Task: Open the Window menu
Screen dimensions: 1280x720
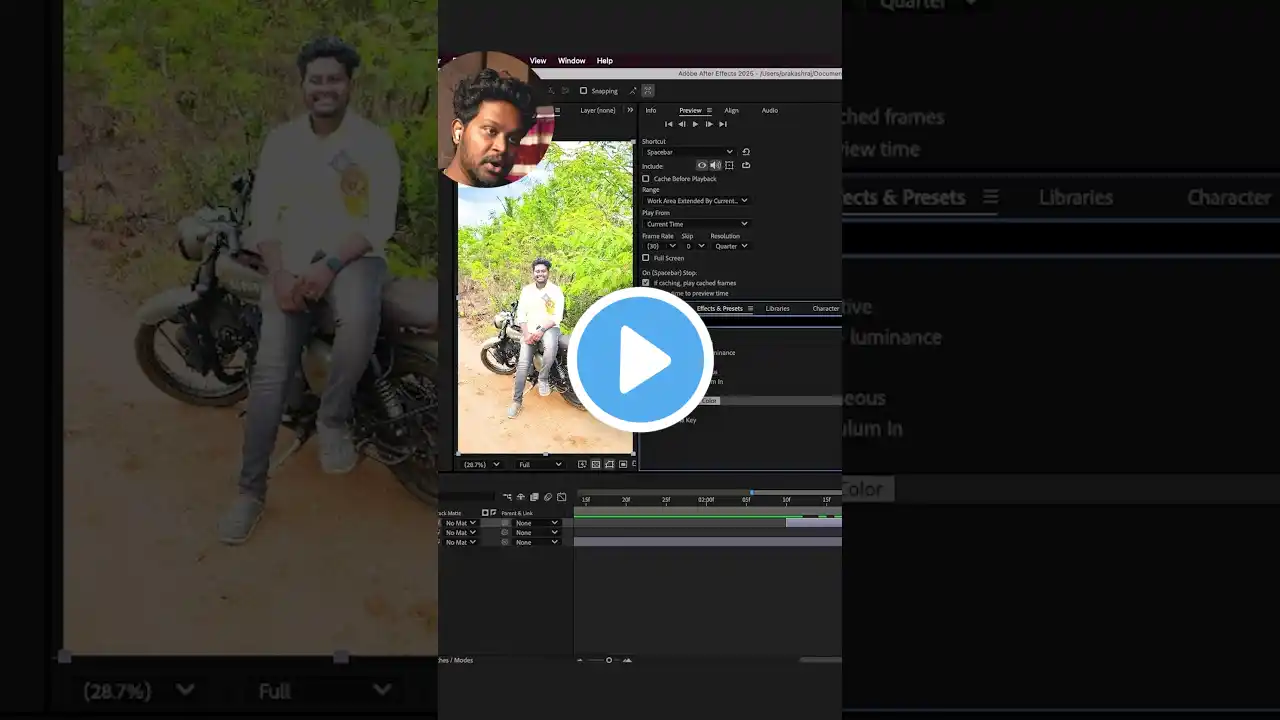Action: point(572,61)
